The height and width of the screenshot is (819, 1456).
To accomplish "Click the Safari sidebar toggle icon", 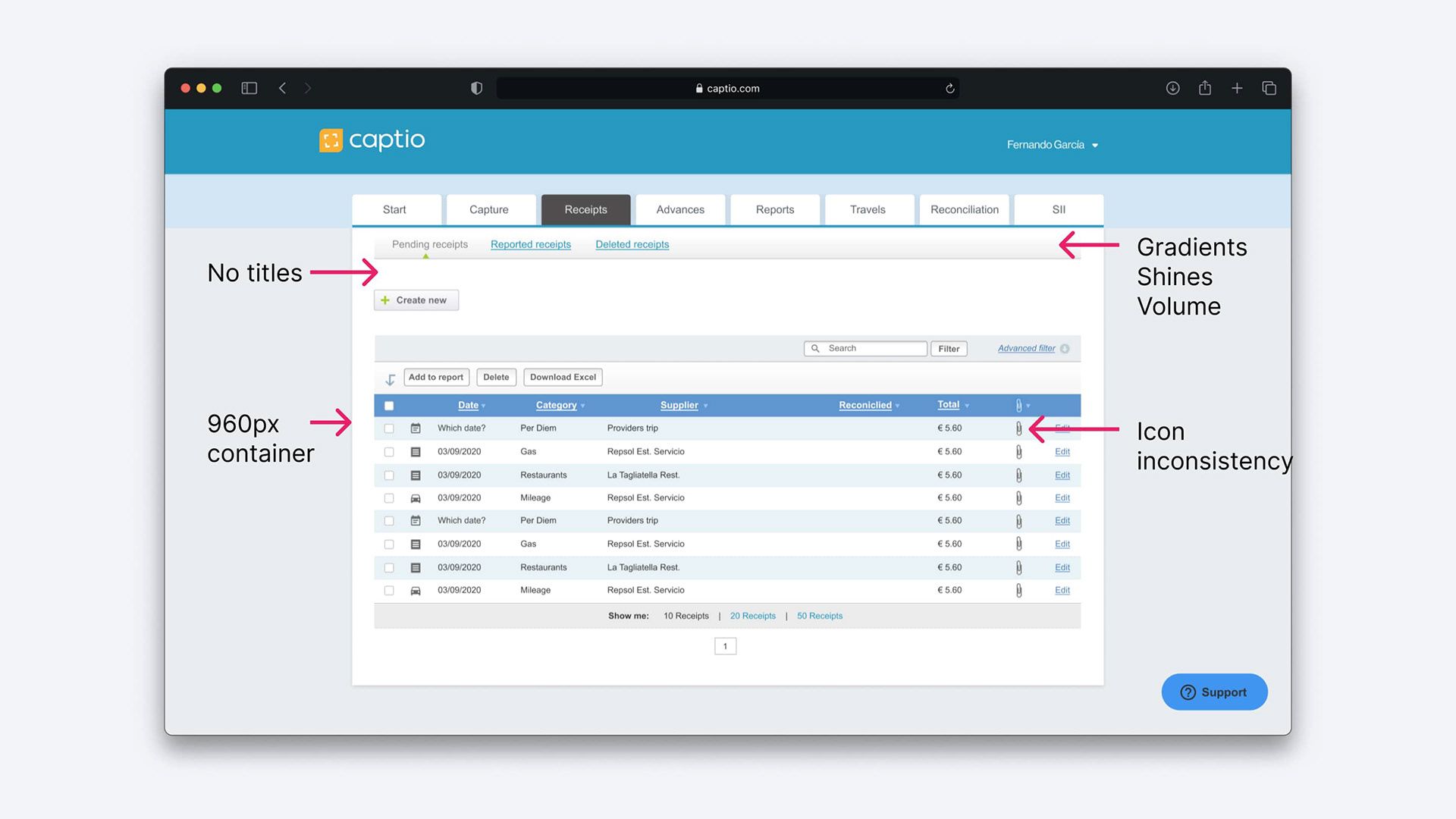I will (249, 88).
